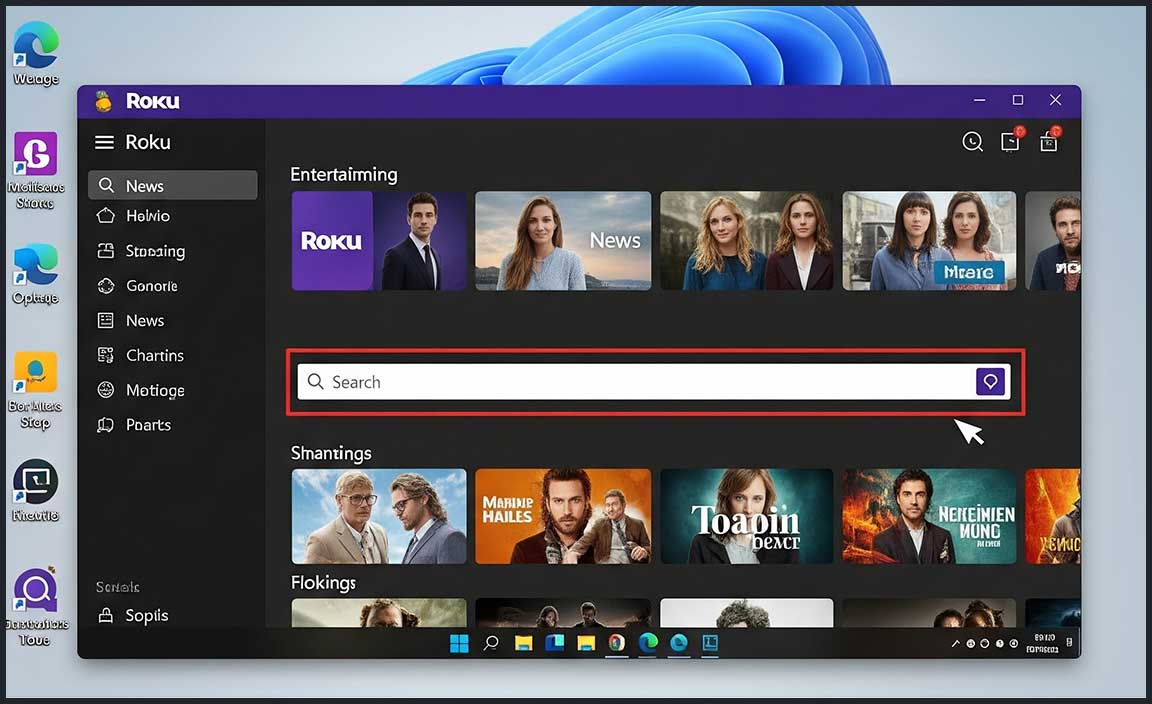1152x704 pixels.
Task: Click the magnifier icon inside search field
Action: click(x=315, y=381)
